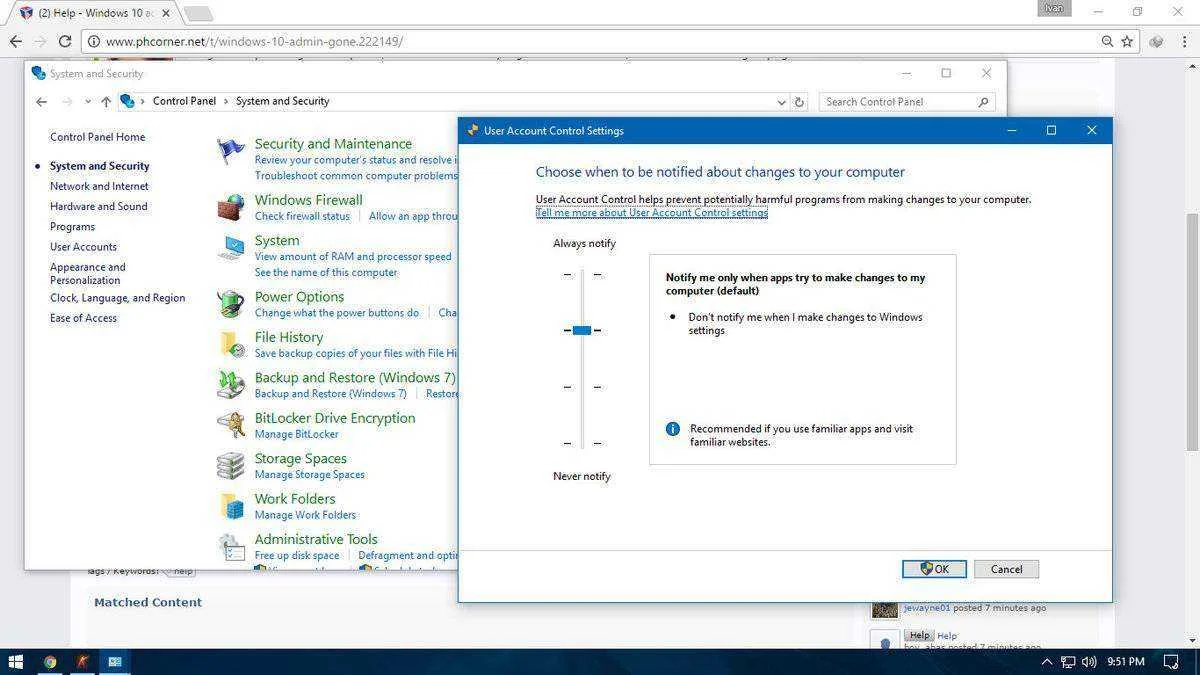Open Clock, Language, and Region category
Viewport: 1200px width, 675px height.
(117, 298)
